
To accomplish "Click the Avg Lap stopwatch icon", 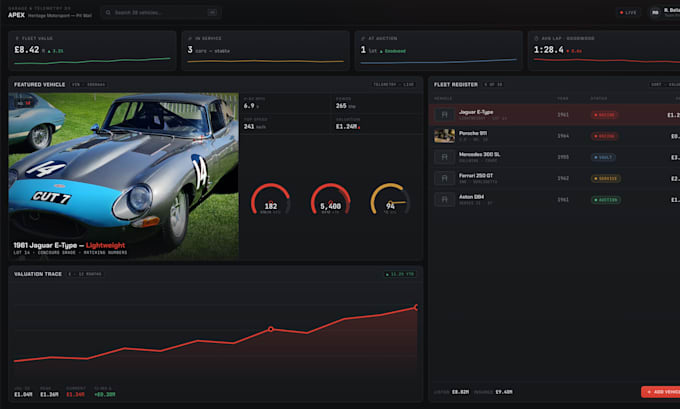I will coord(536,38).
